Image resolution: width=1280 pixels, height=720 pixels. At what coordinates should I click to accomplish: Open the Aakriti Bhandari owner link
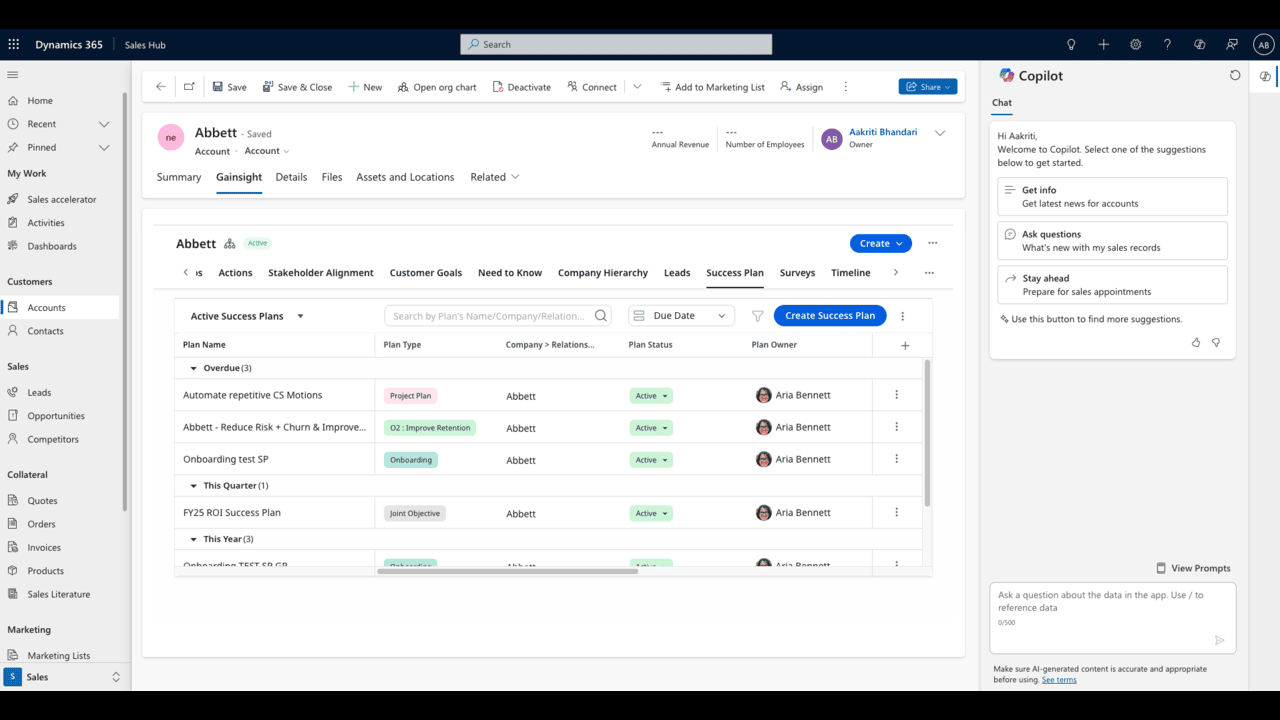click(883, 132)
